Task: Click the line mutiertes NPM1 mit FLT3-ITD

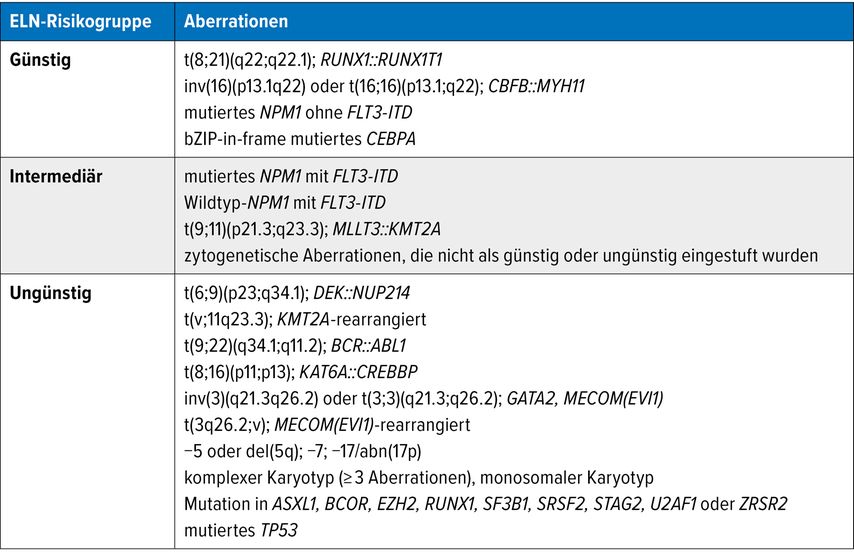Action: coord(284,177)
